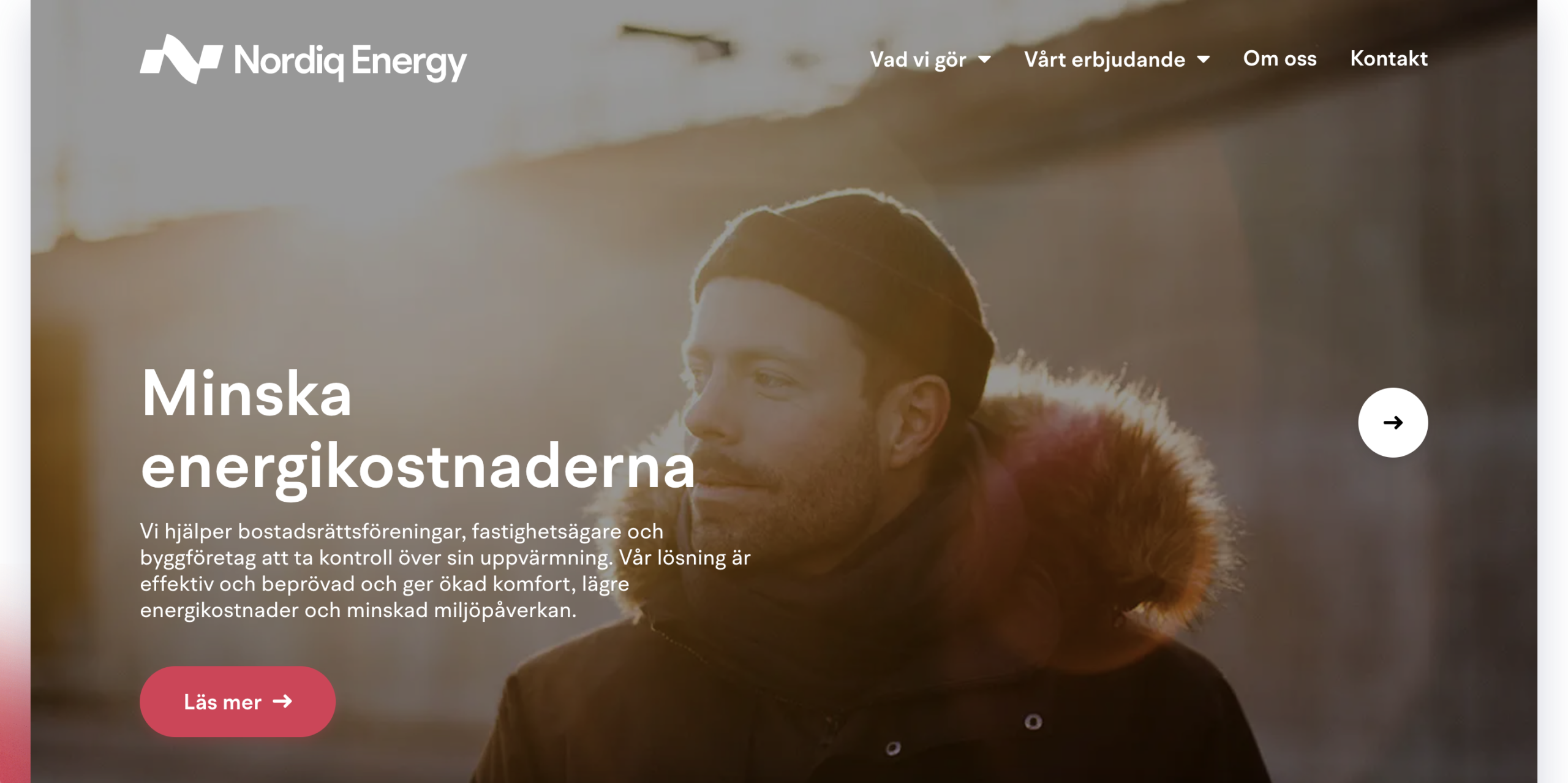Screen dimensions: 1568x783
Task: Click the red Läs mer button
Action: [x=238, y=702]
